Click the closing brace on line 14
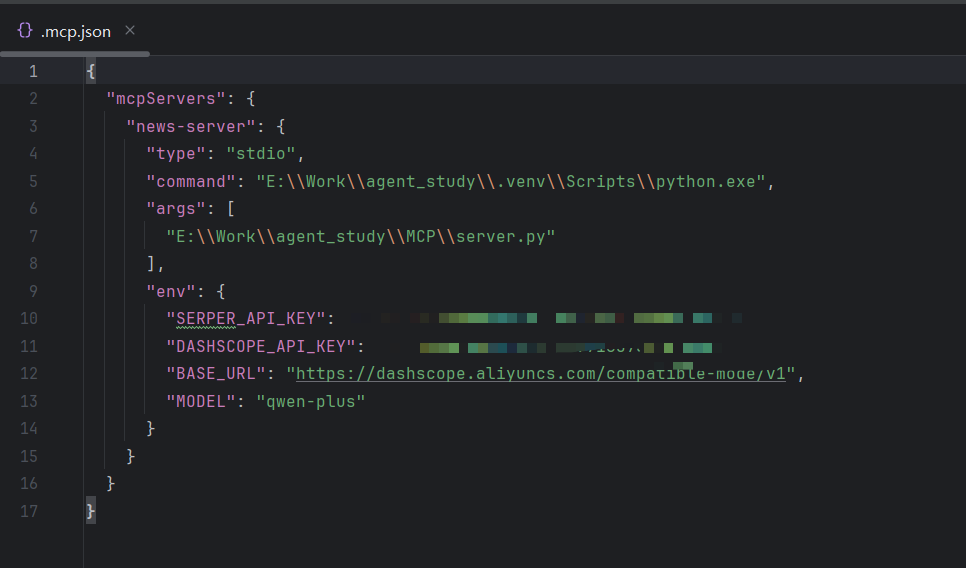The height and width of the screenshot is (568, 966). (x=150, y=428)
